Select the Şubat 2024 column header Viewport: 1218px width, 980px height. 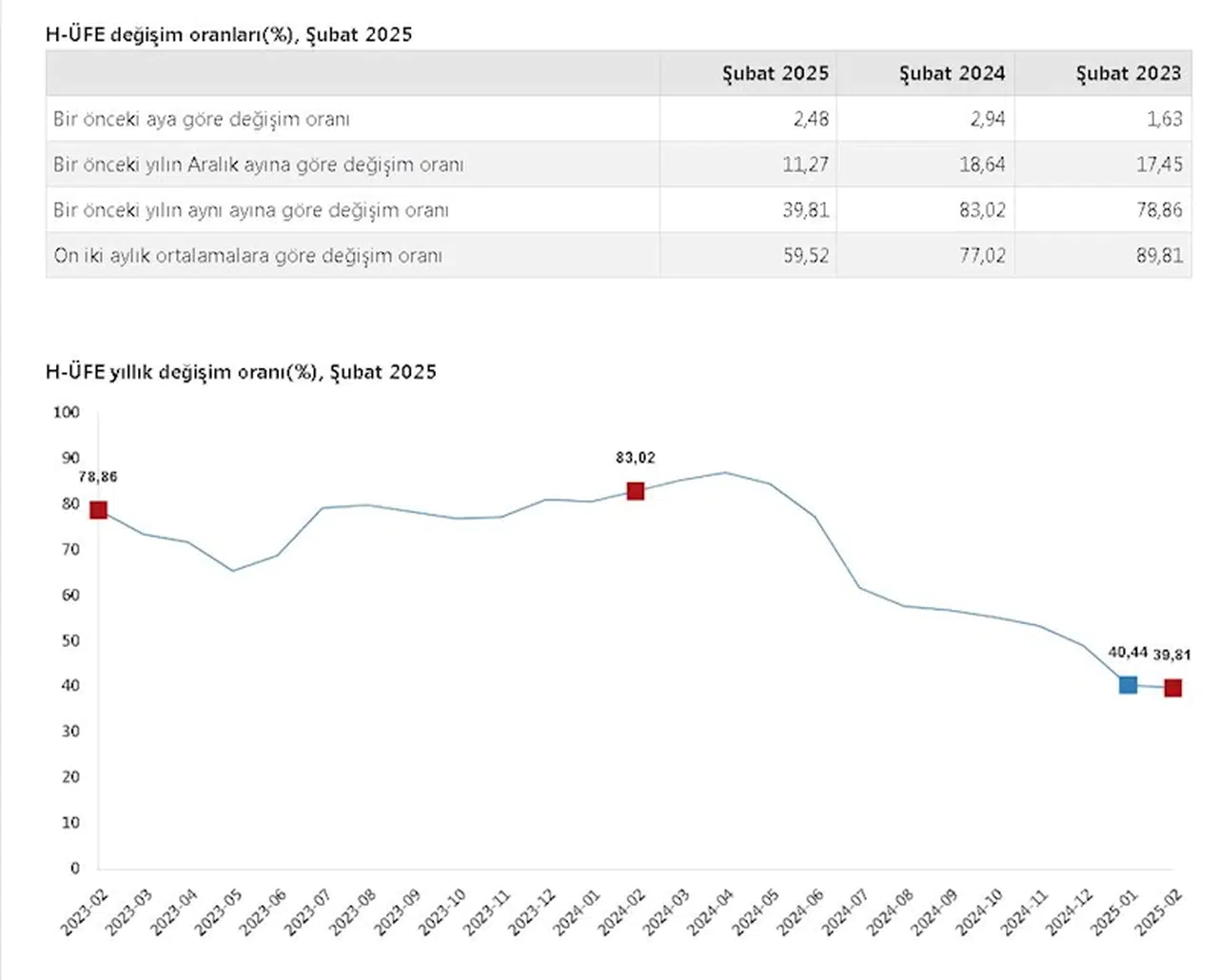point(952,73)
